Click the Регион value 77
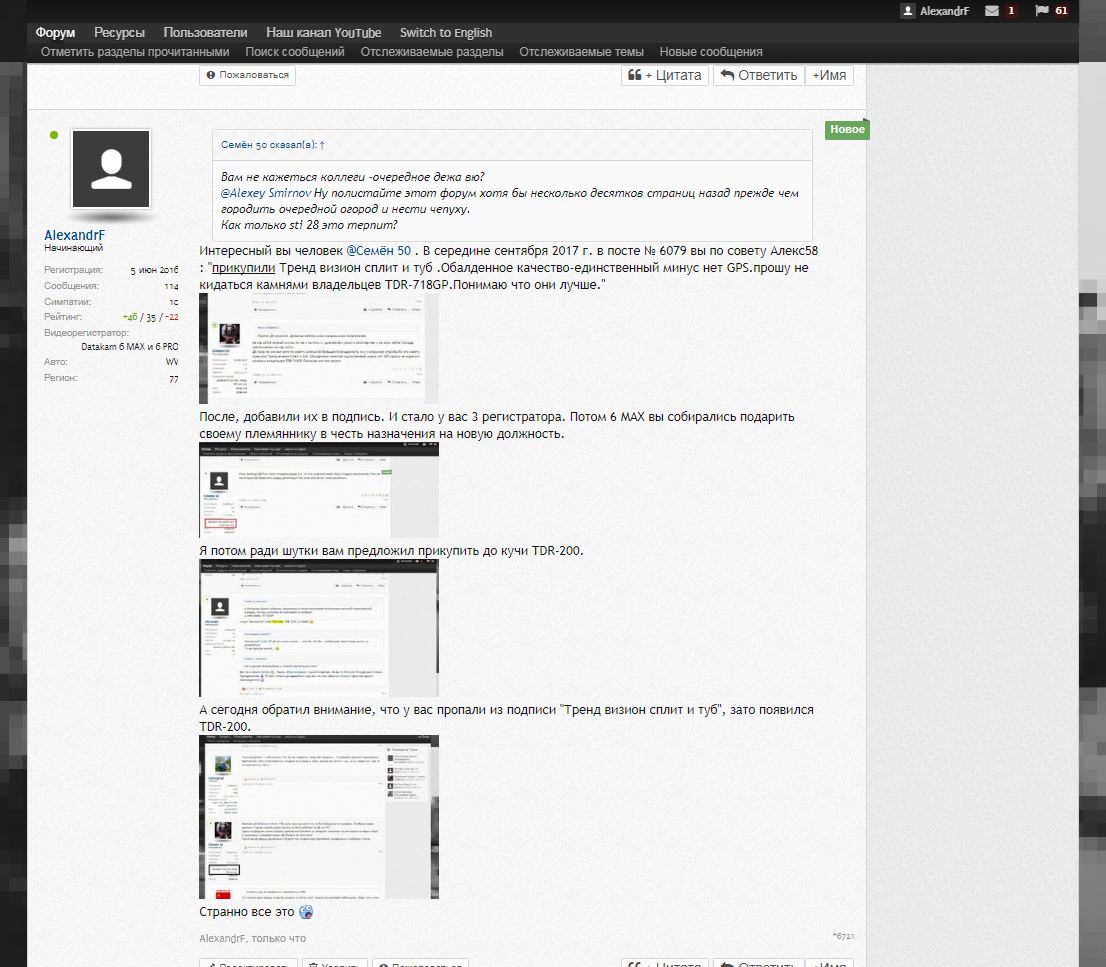This screenshot has width=1106, height=967. click(x=174, y=379)
